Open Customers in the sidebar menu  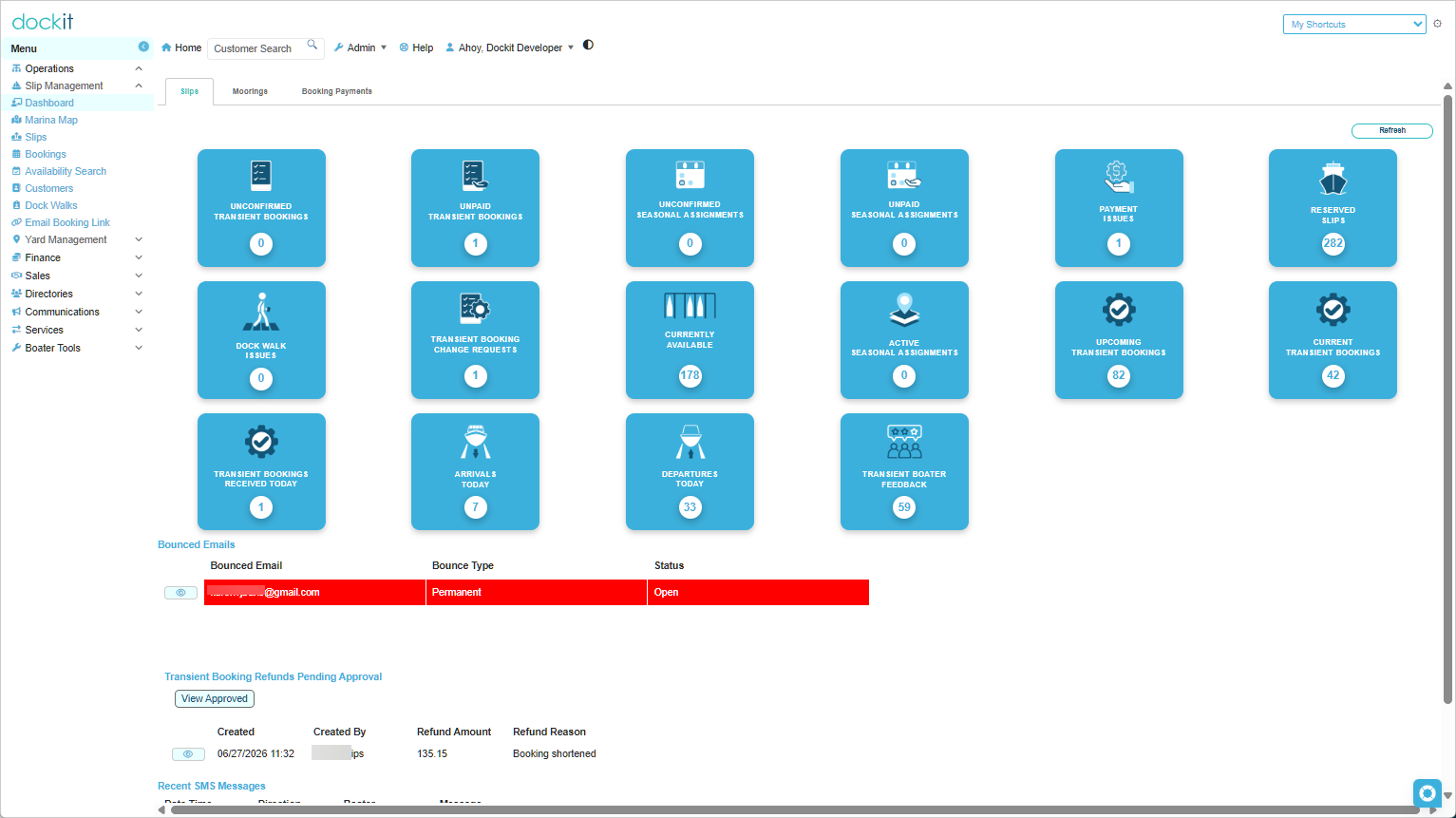tap(48, 188)
